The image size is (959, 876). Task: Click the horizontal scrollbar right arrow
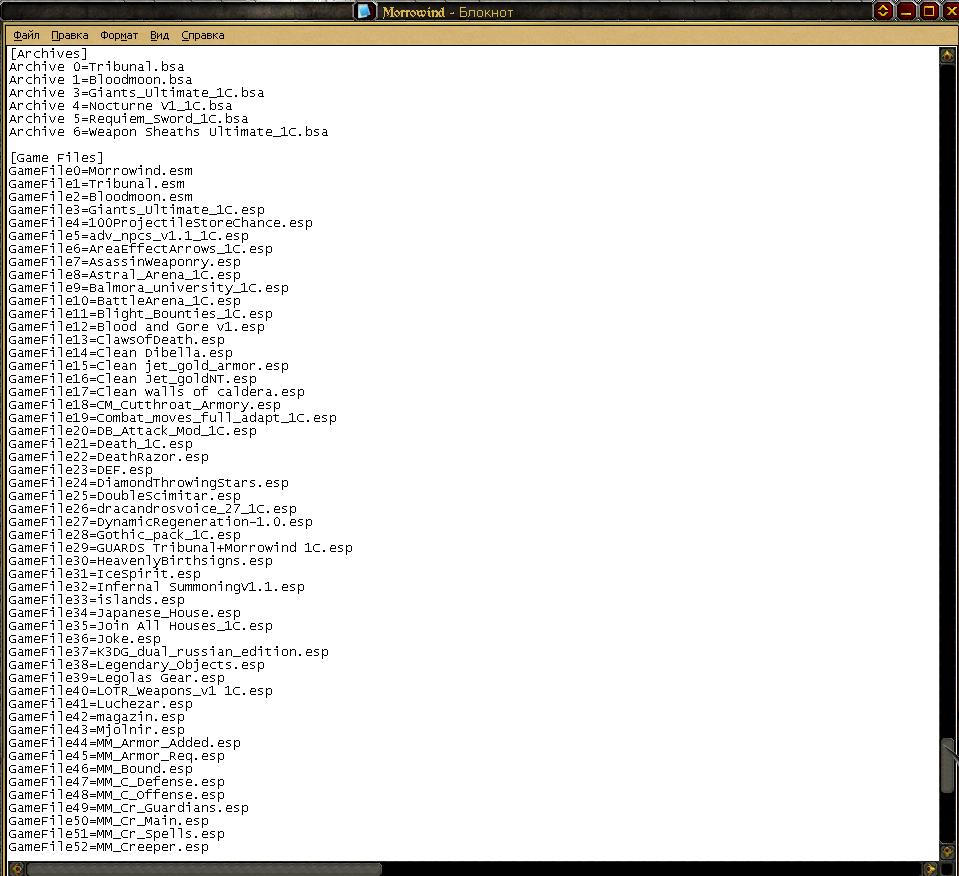coord(930,869)
